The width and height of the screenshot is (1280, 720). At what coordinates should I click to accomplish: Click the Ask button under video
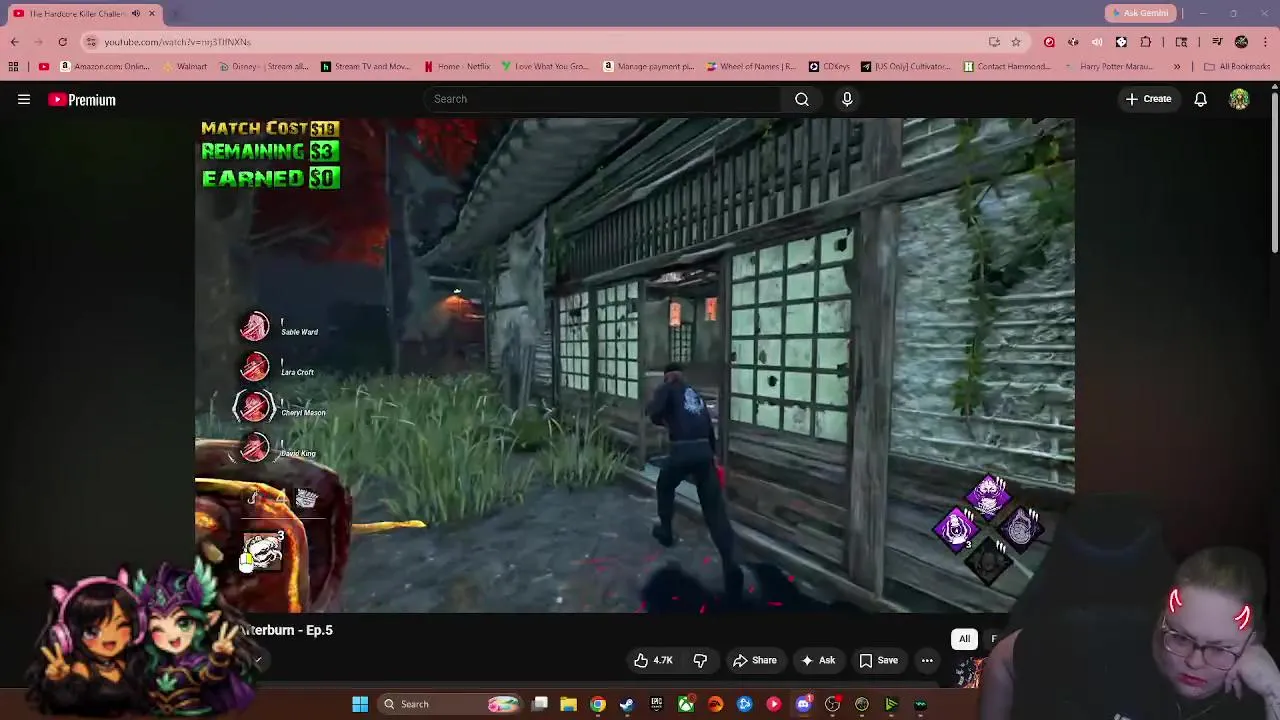pos(819,660)
